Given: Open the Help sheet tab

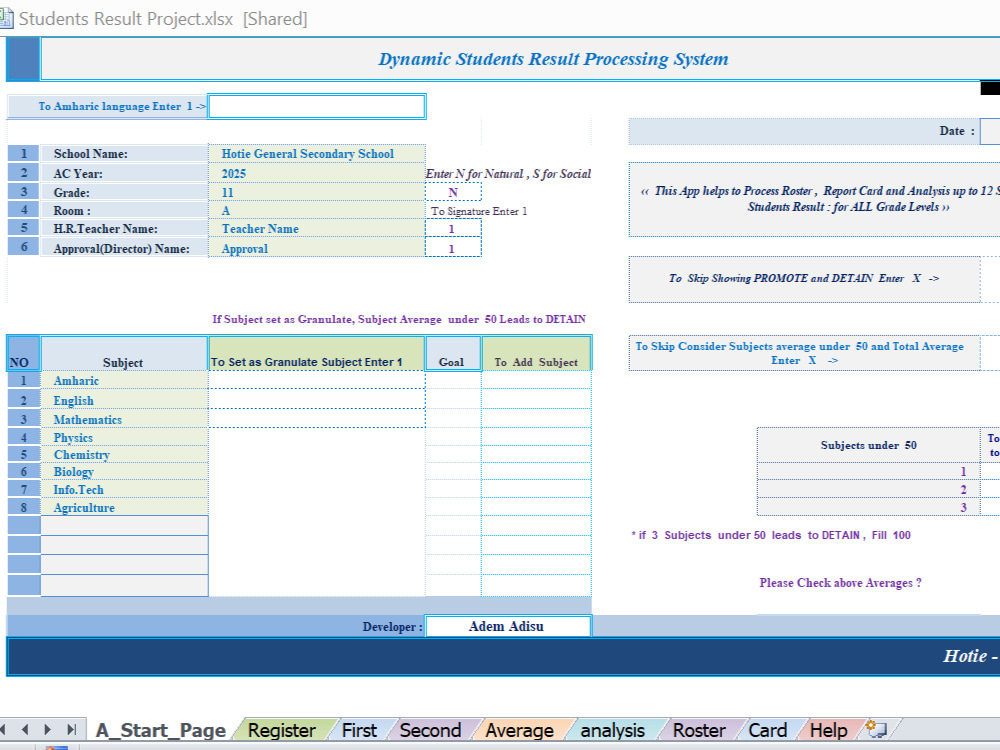Looking at the screenshot, I should click(828, 730).
